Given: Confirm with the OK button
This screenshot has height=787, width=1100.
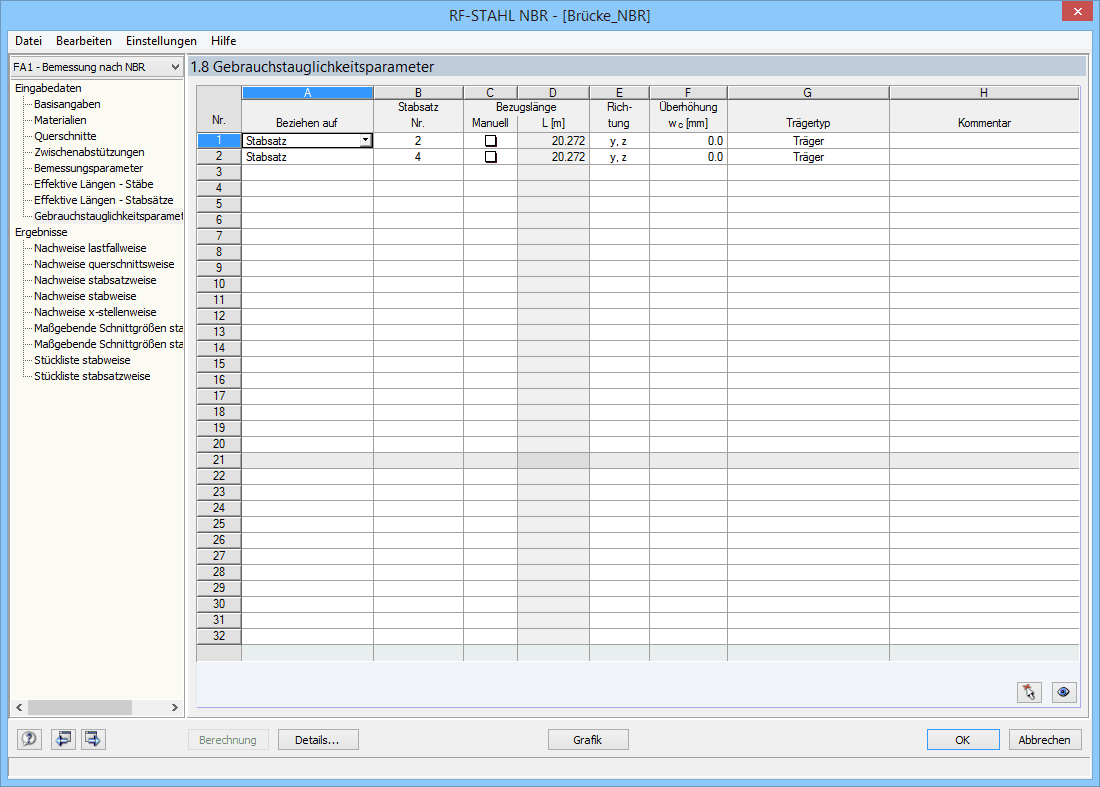Looking at the screenshot, I should pyautogui.click(x=962, y=740).
